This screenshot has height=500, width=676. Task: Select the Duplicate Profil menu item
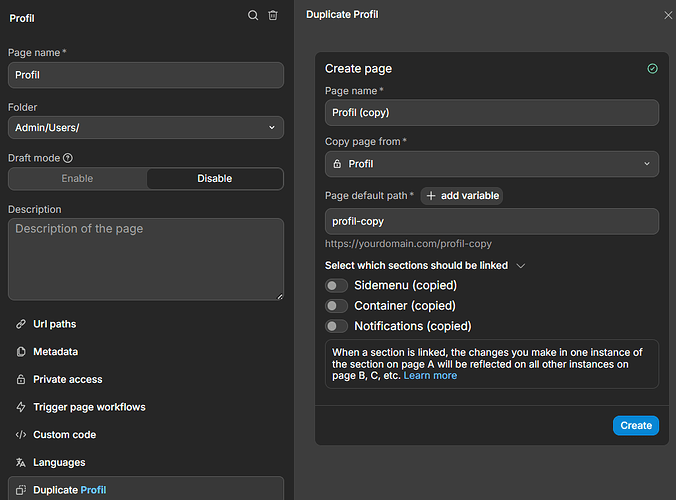[x=146, y=490]
